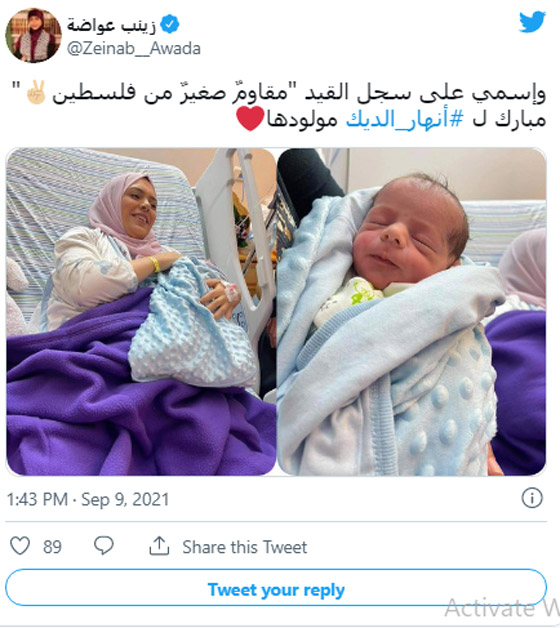This screenshot has width=560, height=628.
Task: Click the victory hand emoji in tweet
Action: [36, 93]
